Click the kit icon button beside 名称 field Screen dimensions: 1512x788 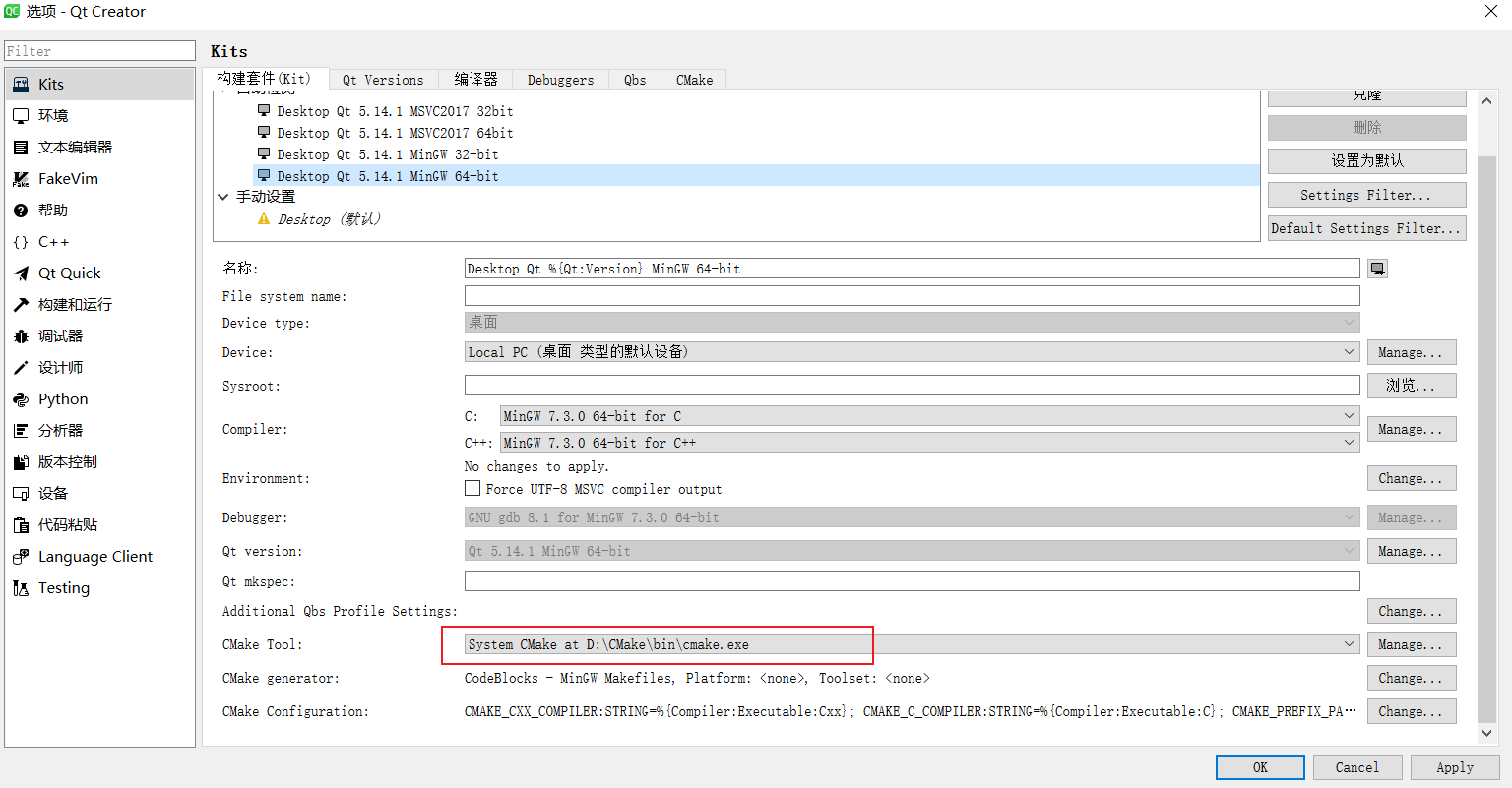(x=1378, y=269)
